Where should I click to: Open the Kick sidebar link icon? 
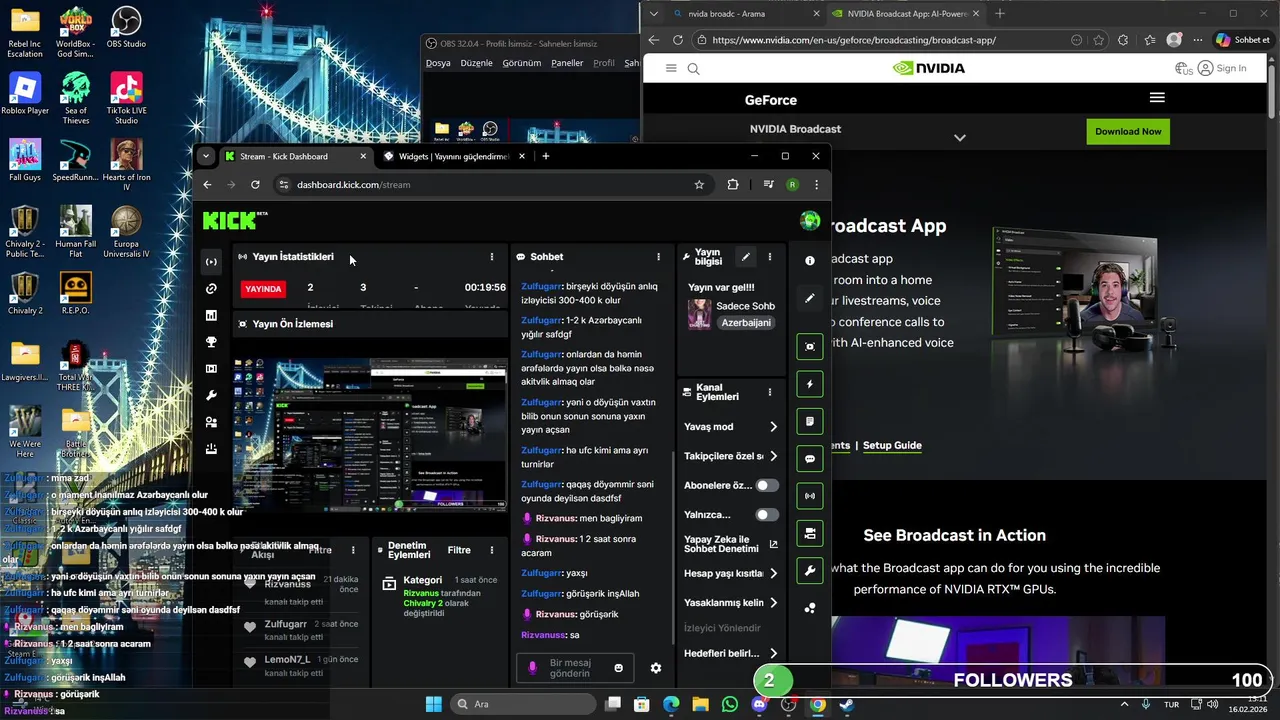pos(211,289)
